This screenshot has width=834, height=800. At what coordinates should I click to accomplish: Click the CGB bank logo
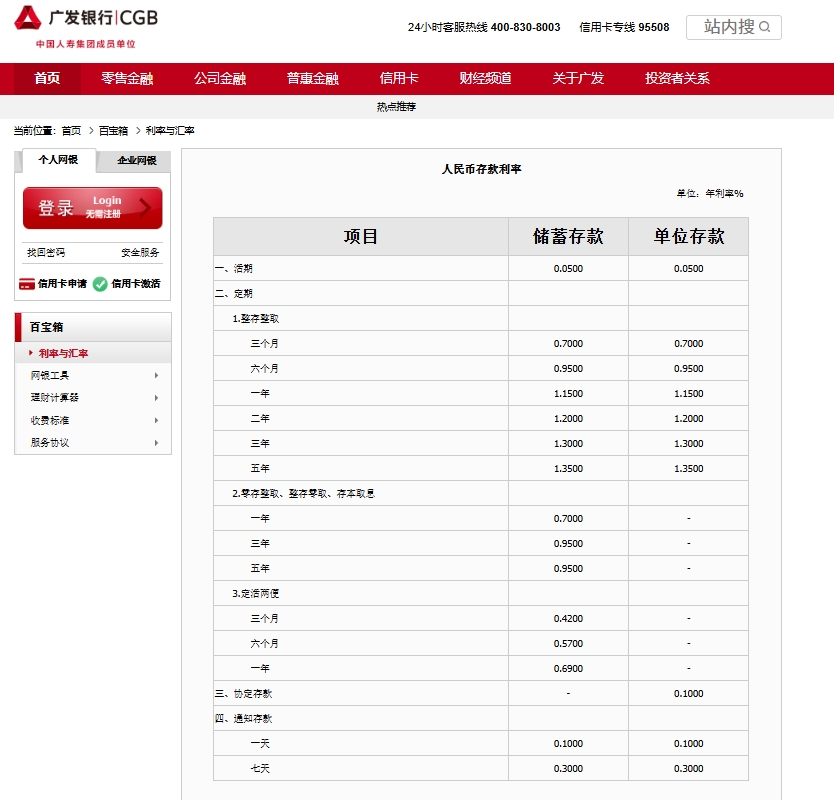tap(85, 20)
